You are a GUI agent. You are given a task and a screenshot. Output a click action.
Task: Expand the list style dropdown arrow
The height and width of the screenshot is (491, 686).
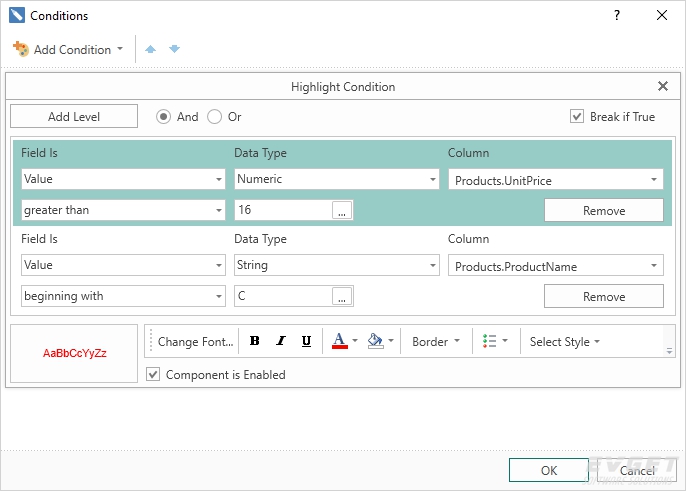505,341
